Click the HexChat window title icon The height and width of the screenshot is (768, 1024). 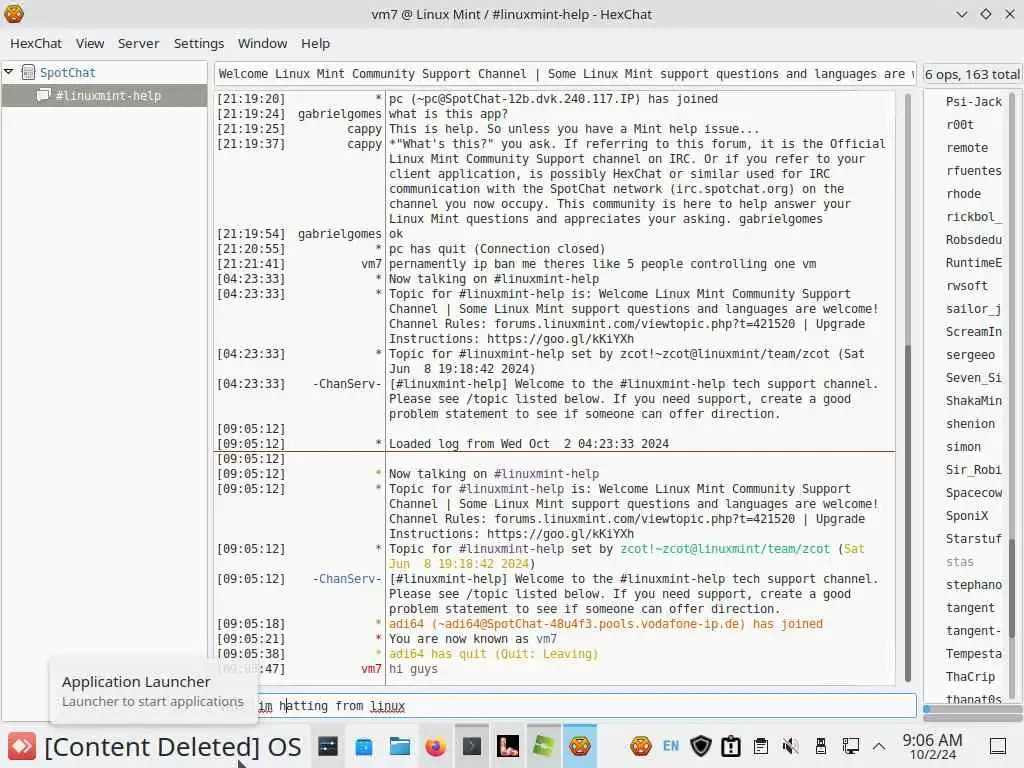pos(14,14)
